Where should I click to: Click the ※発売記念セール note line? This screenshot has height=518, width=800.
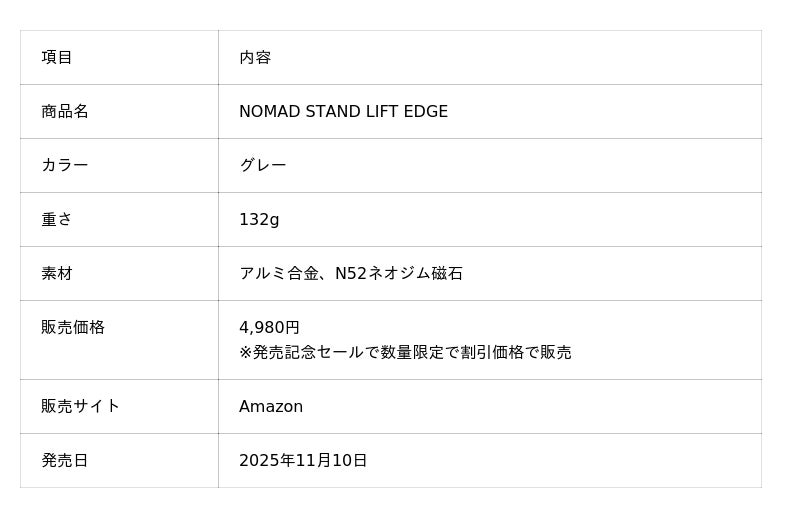405,353
